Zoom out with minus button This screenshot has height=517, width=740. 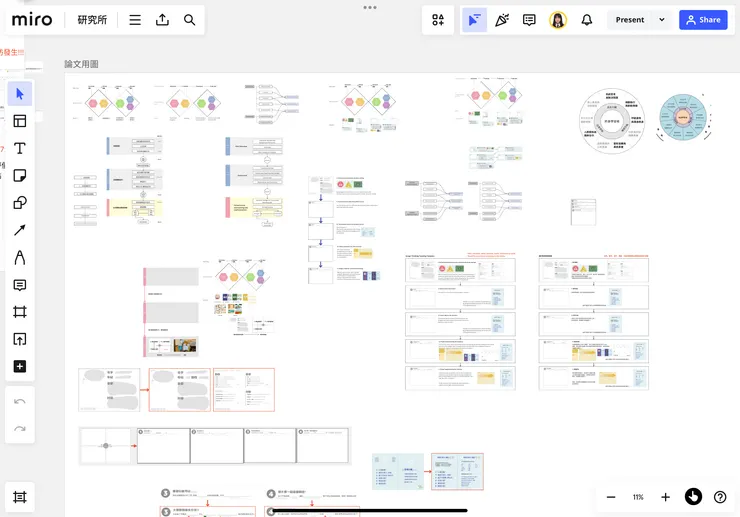point(611,497)
